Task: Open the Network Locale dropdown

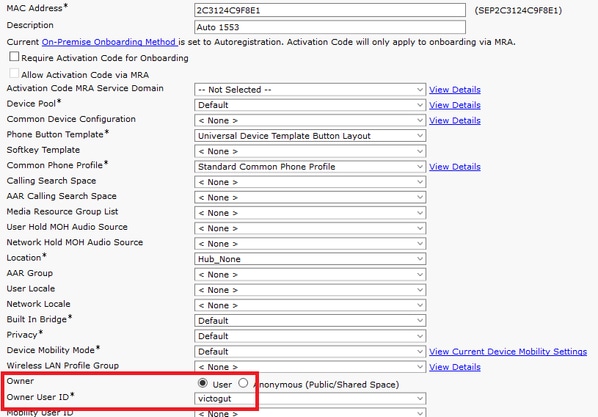Action: 310,305
